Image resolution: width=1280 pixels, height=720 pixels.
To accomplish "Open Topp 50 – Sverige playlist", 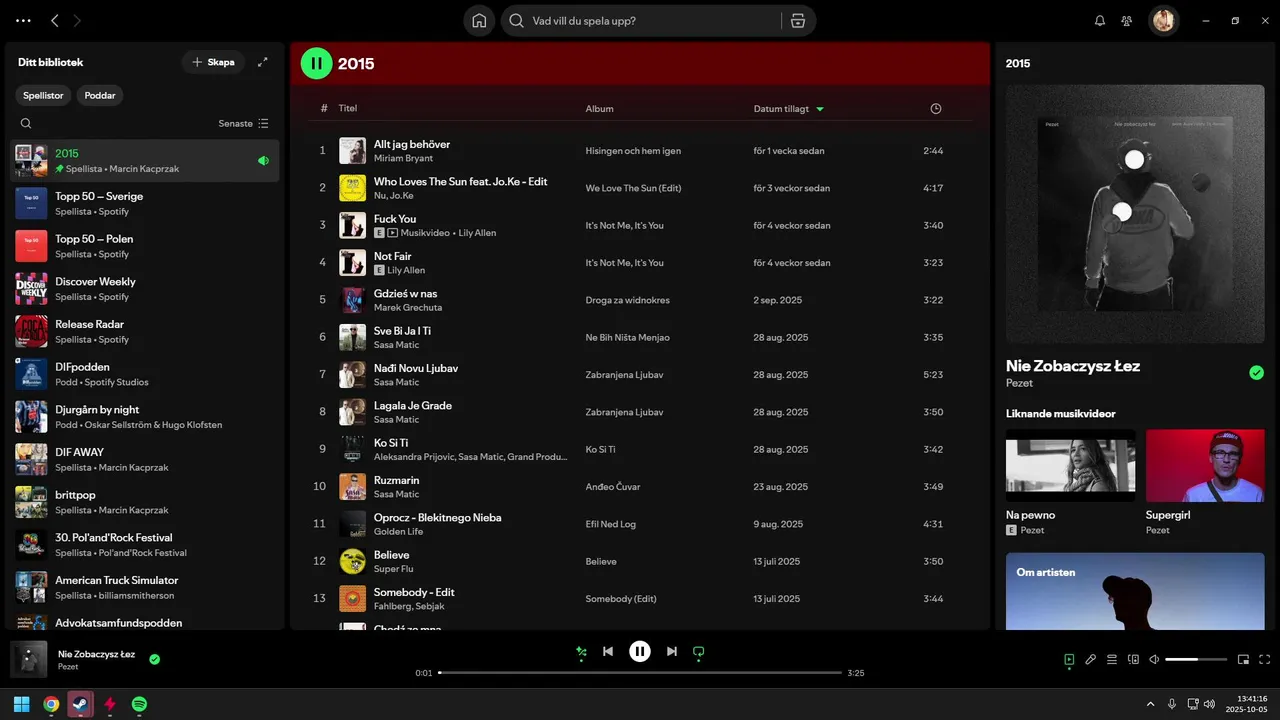I will [145, 203].
